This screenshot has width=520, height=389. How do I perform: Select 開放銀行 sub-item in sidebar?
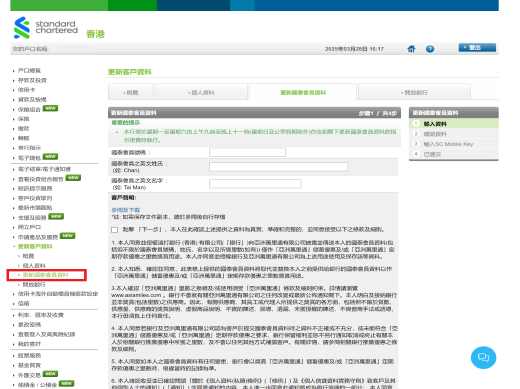[x=34, y=284]
